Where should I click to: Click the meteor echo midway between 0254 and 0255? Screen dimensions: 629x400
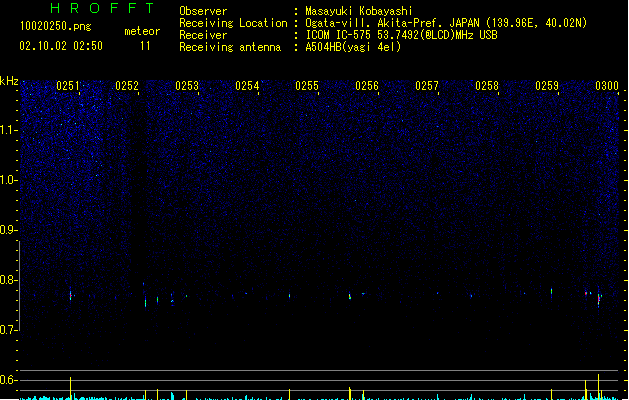click(289, 296)
